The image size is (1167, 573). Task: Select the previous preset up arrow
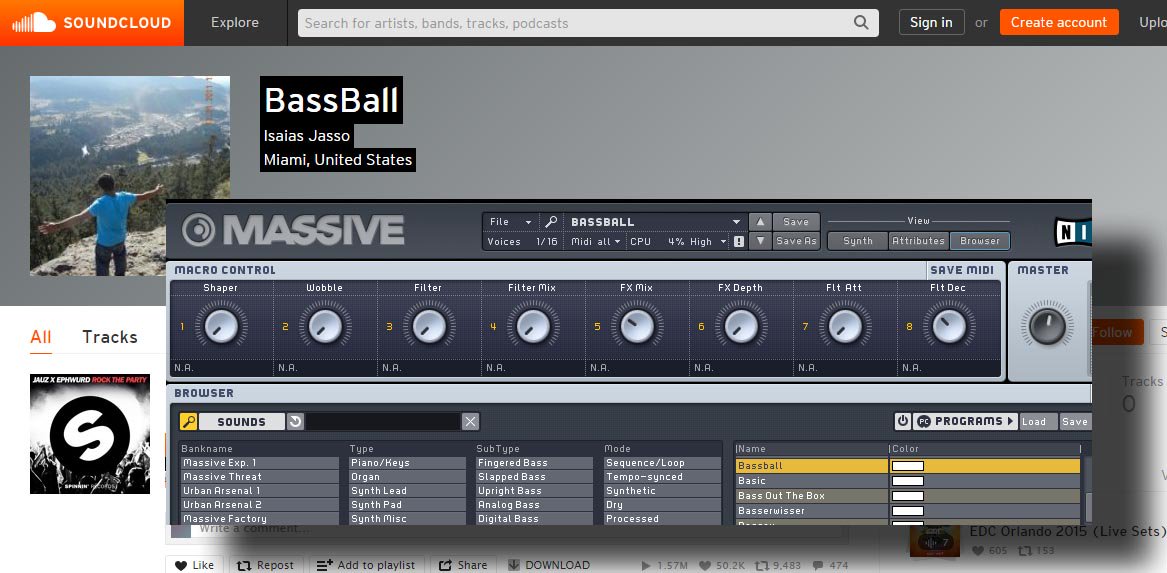pos(759,222)
